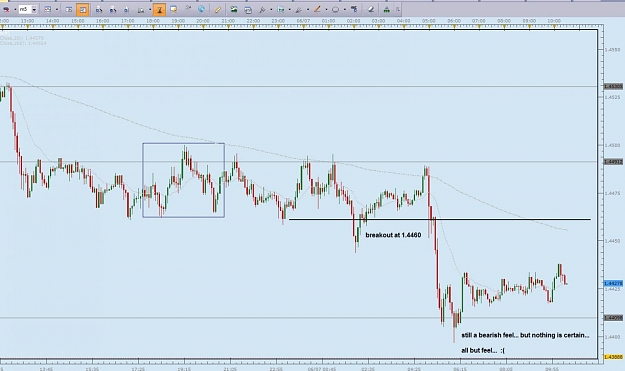Select the eraser tool

(x=371, y=10)
